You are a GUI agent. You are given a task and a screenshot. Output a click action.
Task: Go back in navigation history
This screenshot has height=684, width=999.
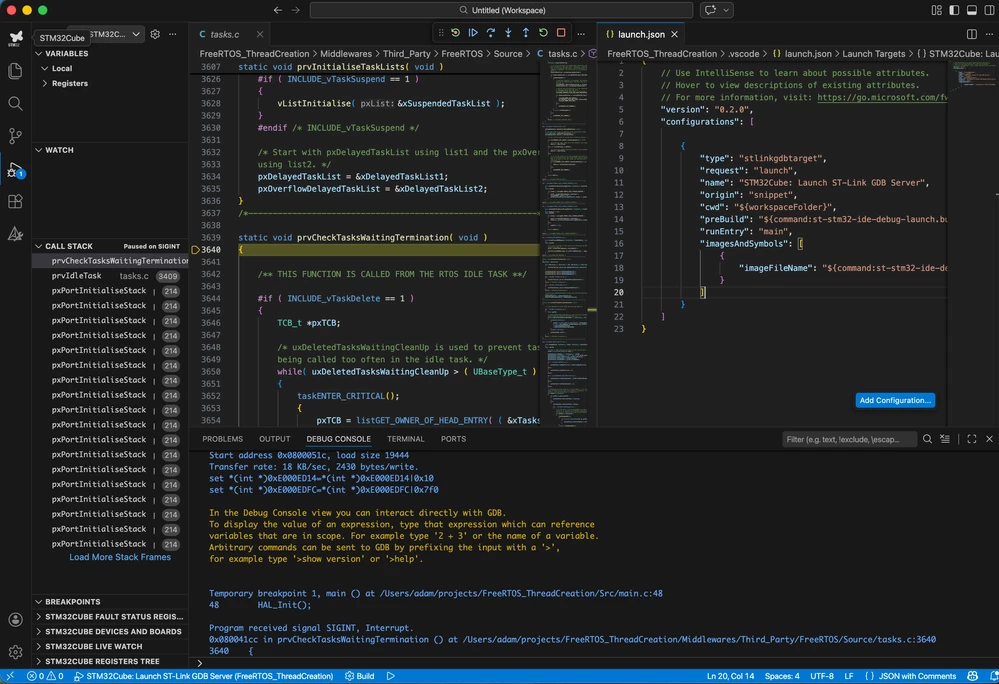(278, 10)
